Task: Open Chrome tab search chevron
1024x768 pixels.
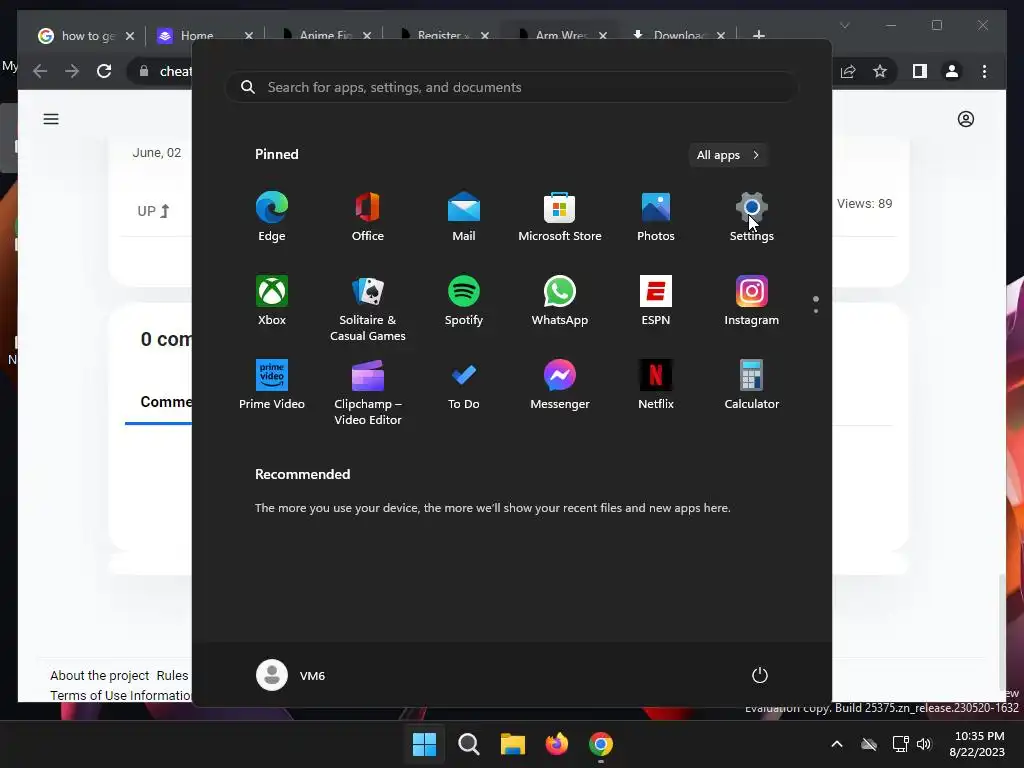Action: [x=844, y=25]
